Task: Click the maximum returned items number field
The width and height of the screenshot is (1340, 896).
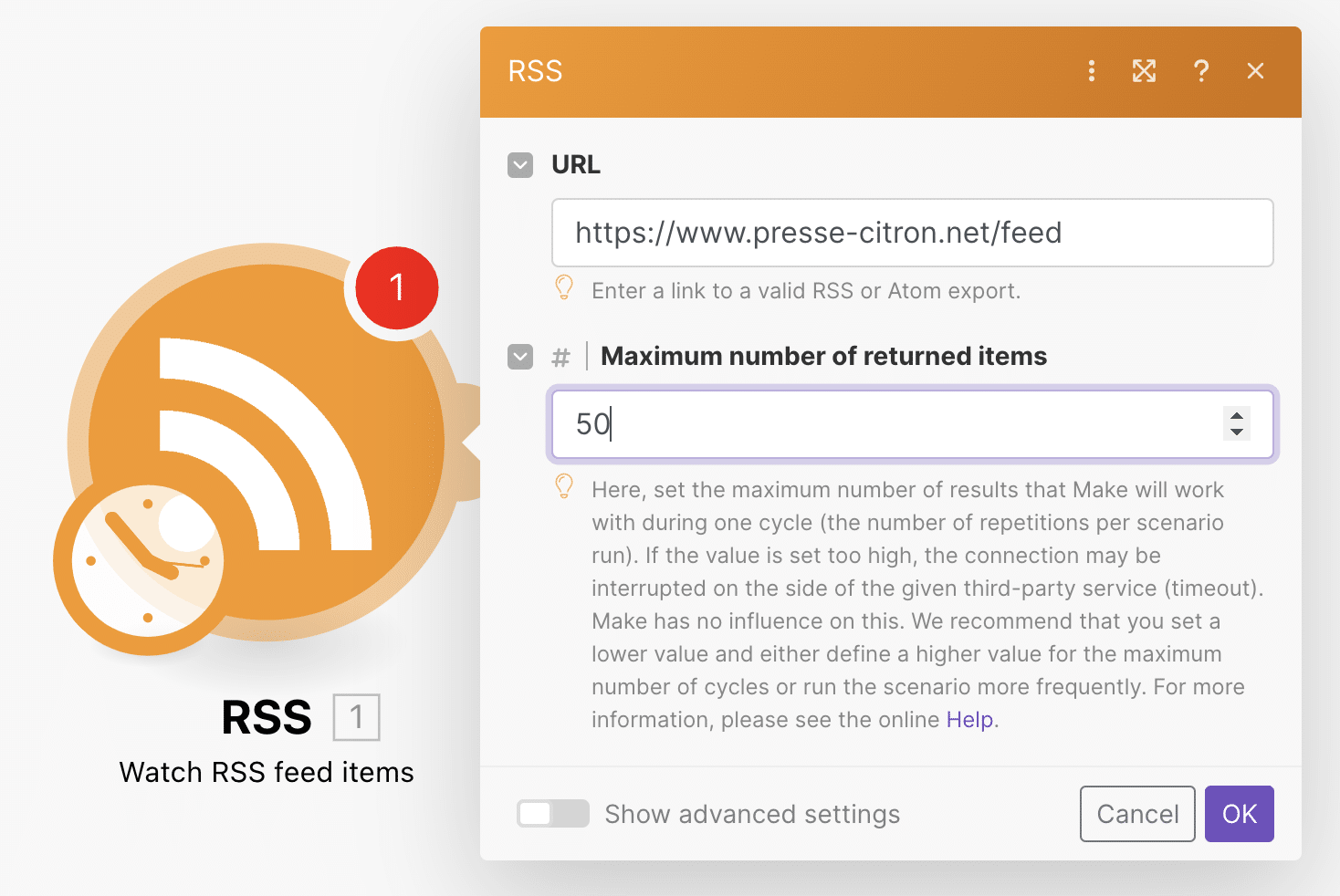Action: (913, 424)
